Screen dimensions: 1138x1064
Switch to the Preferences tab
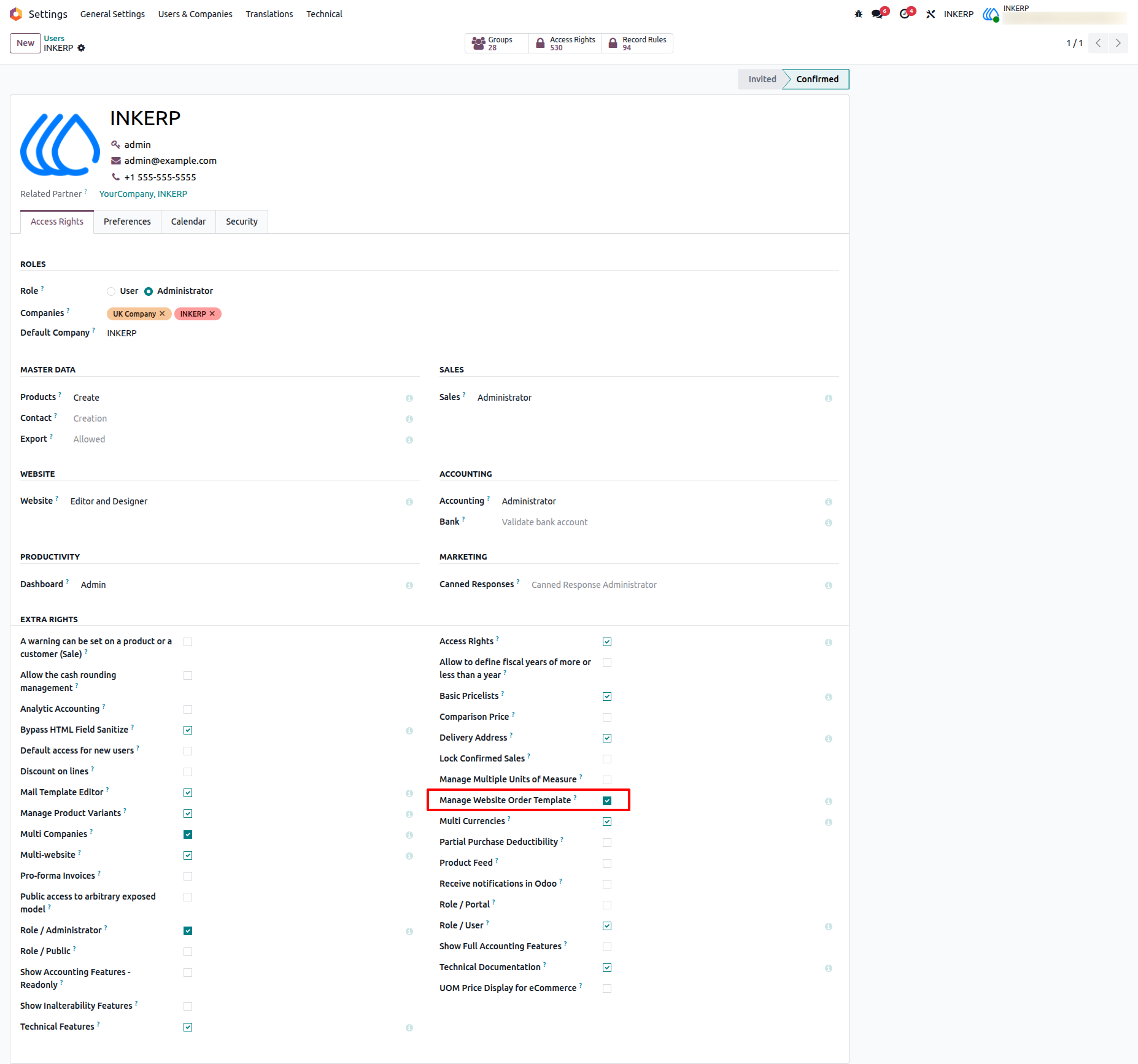click(127, 222)
